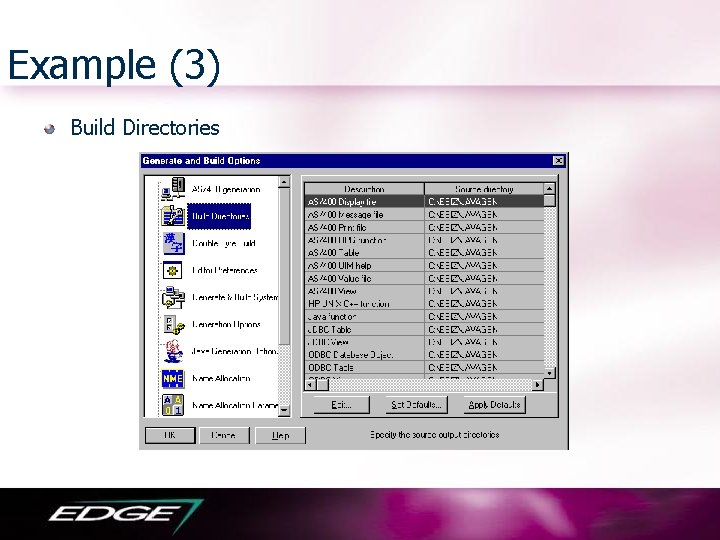This screenshot has height=540, width=720.
Task: Select the JDBC Table row
Action: [x=424, y=329]
